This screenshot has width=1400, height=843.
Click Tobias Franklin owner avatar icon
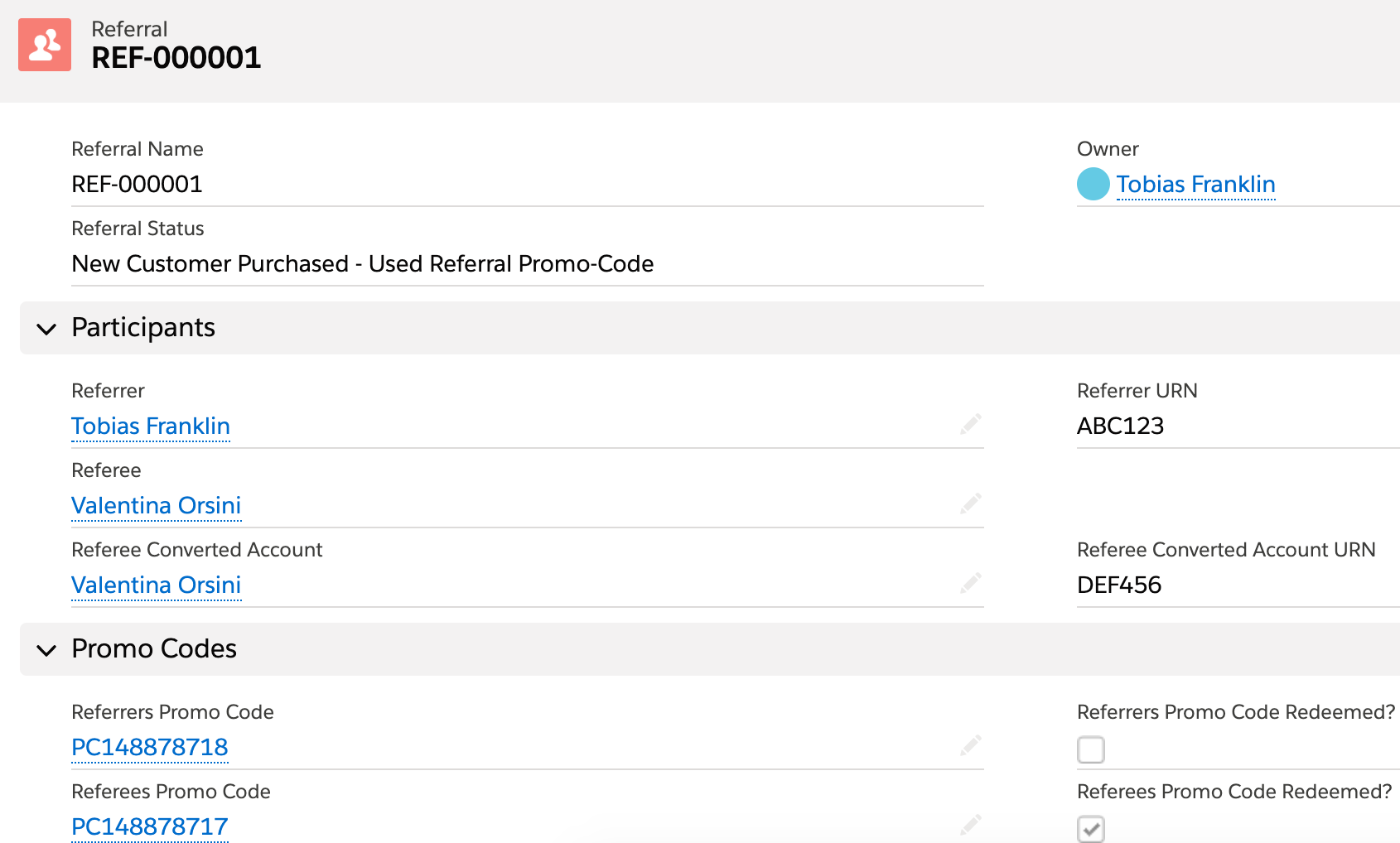(x=1093, y=184)
